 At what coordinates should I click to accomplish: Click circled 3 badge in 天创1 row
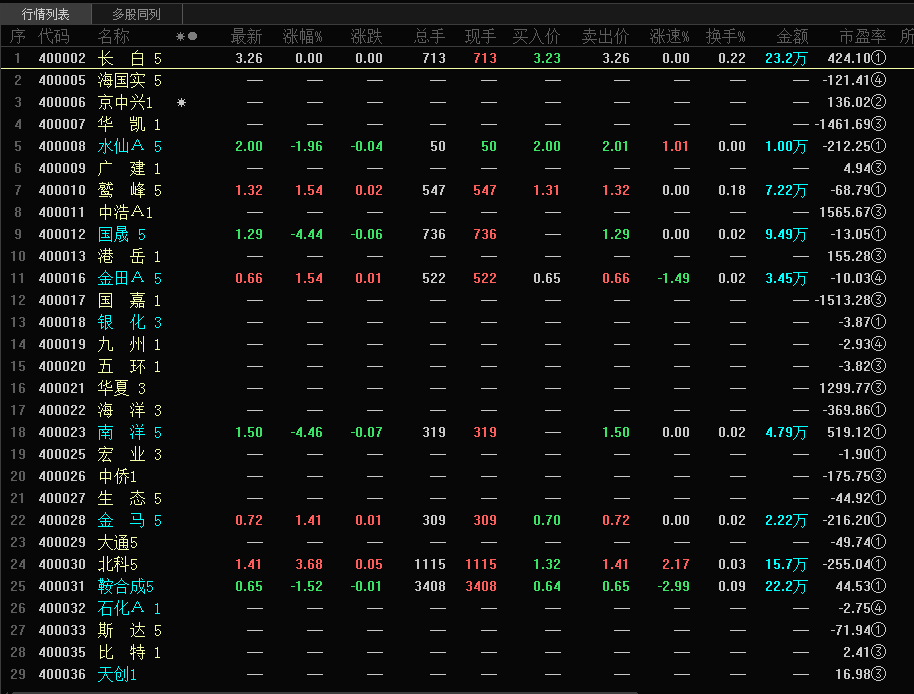[x=879, y=674]
